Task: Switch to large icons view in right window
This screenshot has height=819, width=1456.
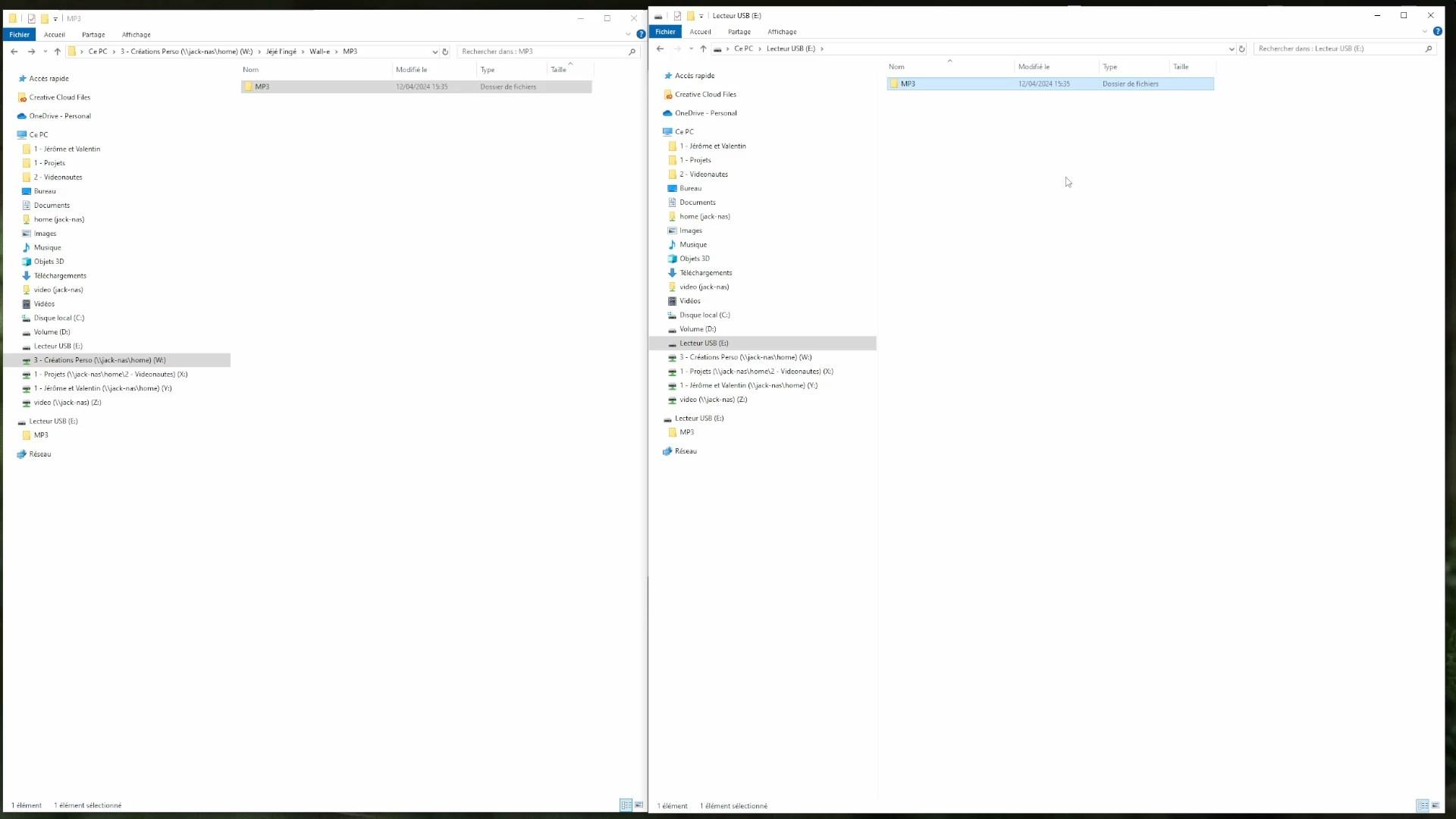Action: (x=1436, y=805)
